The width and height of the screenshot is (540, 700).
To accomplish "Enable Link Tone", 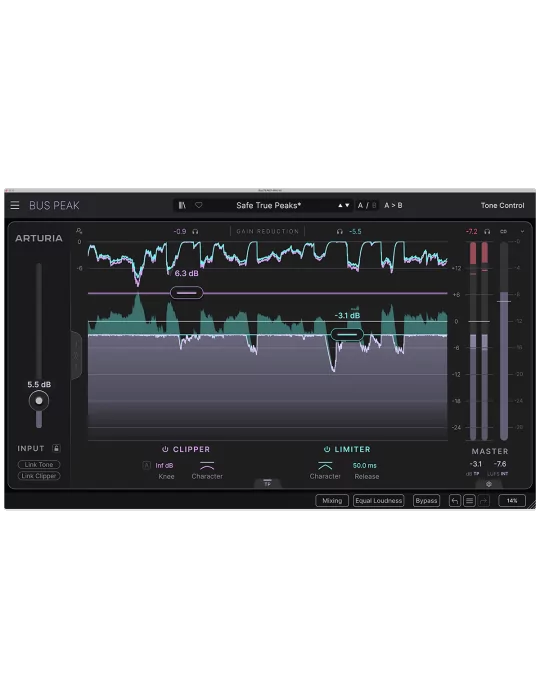I will click(39, 465).
